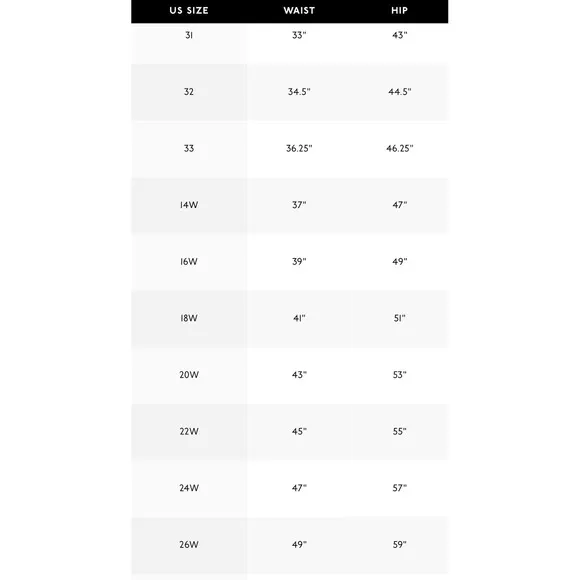Select the 20W size cell

pyautogui.click(x=189, y=375)
